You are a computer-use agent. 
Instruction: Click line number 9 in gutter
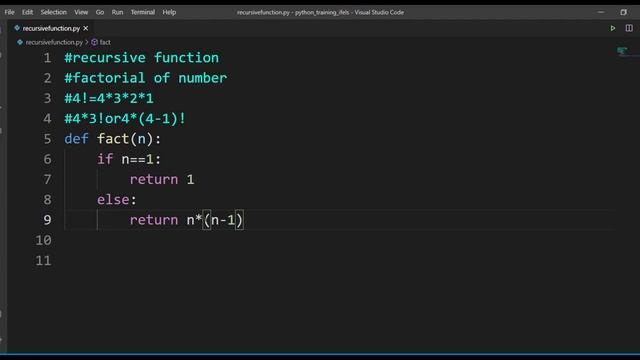tap(47, 220)
